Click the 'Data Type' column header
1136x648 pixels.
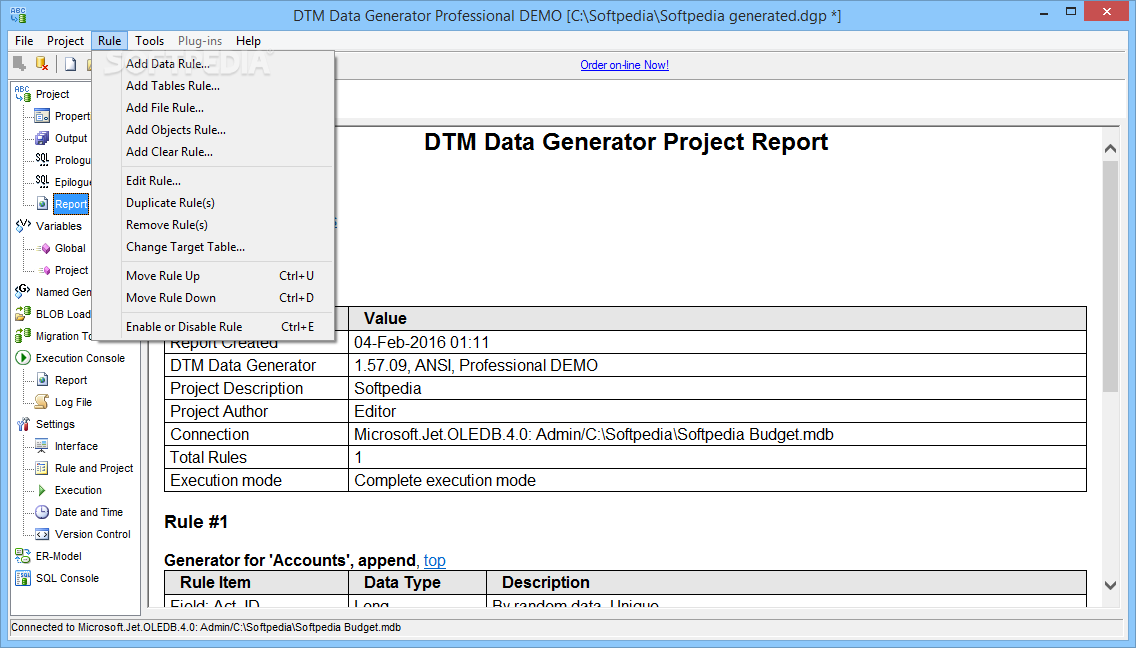click(x=417, y=582)
